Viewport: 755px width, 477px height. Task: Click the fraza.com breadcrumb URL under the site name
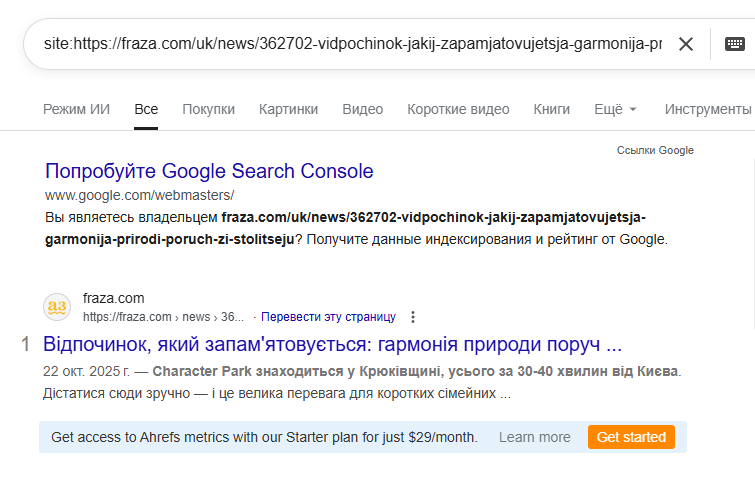(x=163, y=317)
